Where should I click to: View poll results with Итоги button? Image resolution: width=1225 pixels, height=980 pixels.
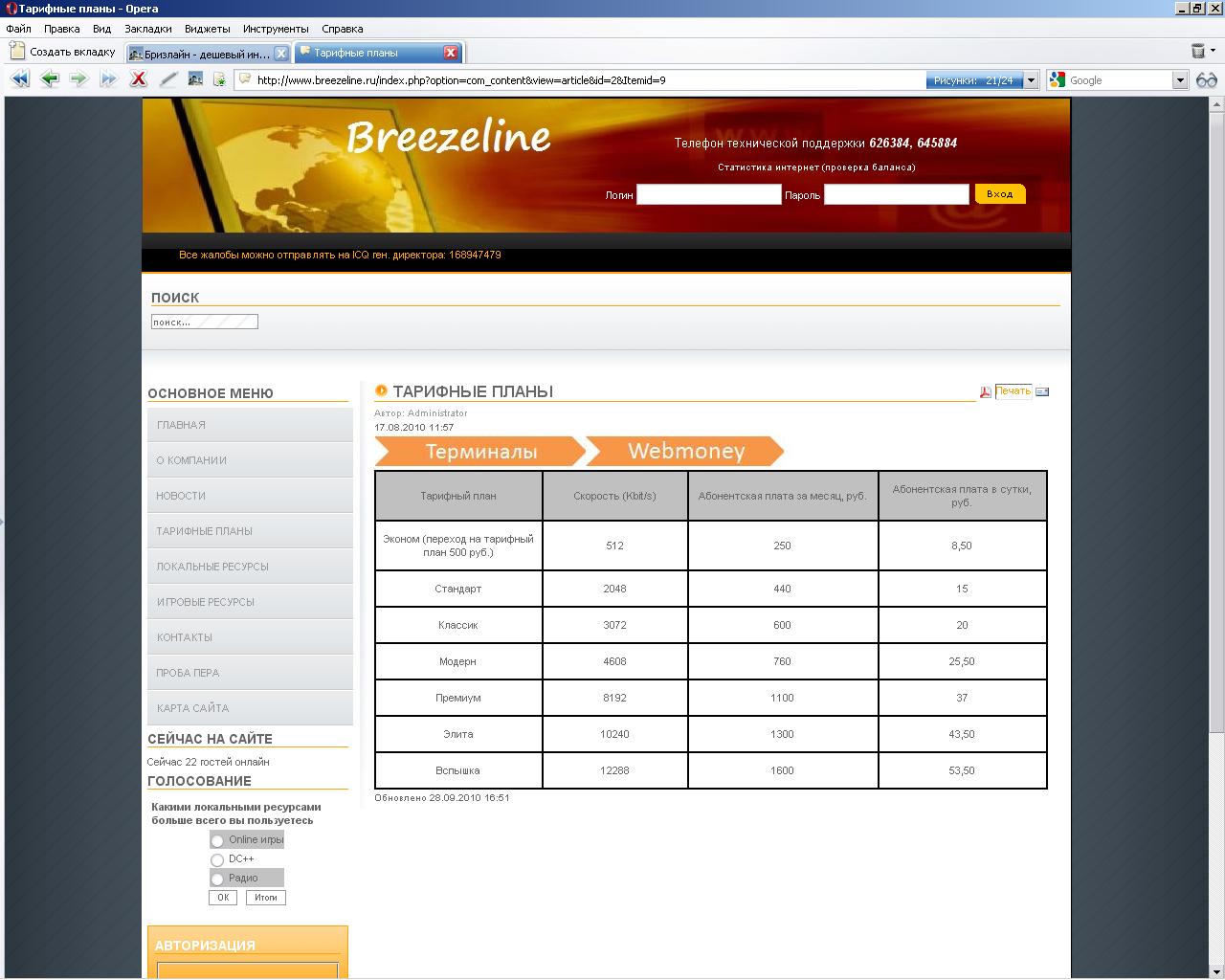point(266,898)
